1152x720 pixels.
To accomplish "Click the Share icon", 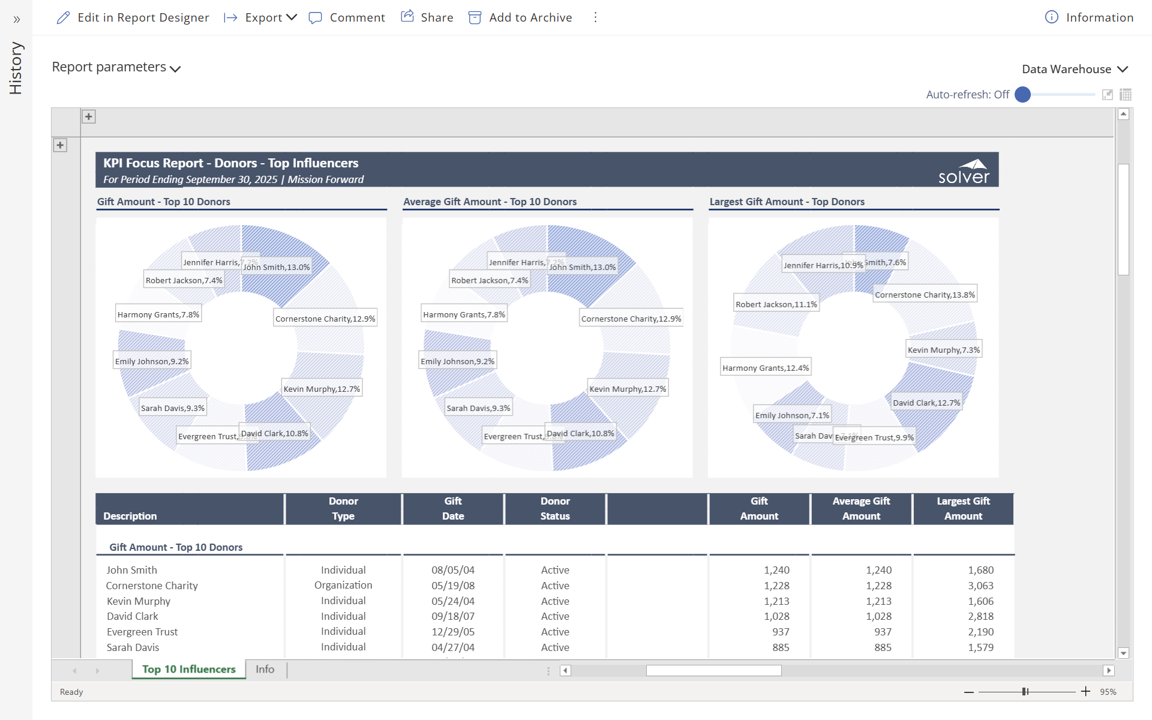I will click(x=407, y=17).
